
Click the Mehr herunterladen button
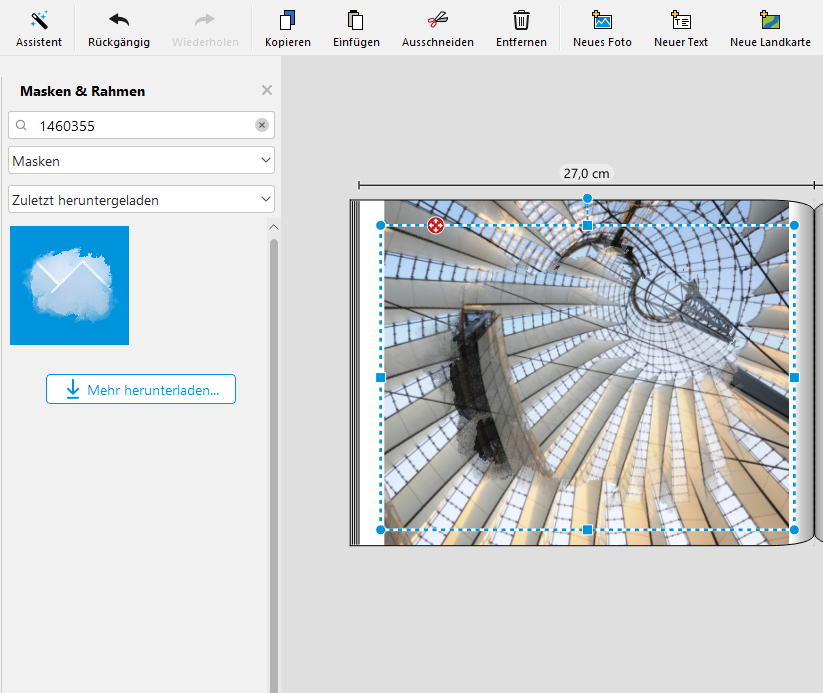click(141, 389)
